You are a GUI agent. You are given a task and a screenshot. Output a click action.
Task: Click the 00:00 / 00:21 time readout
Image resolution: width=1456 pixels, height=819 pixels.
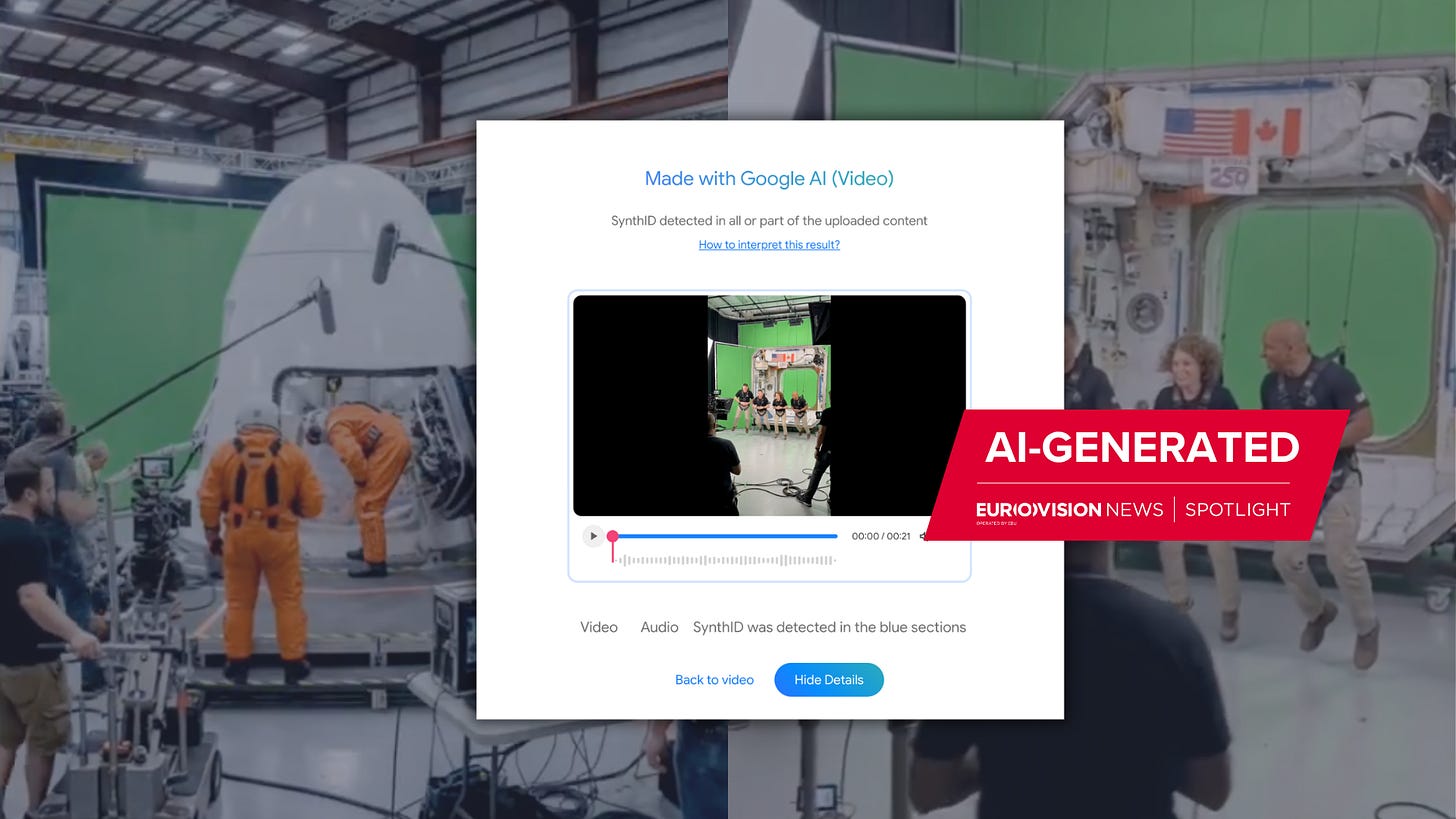coord(881,536)
